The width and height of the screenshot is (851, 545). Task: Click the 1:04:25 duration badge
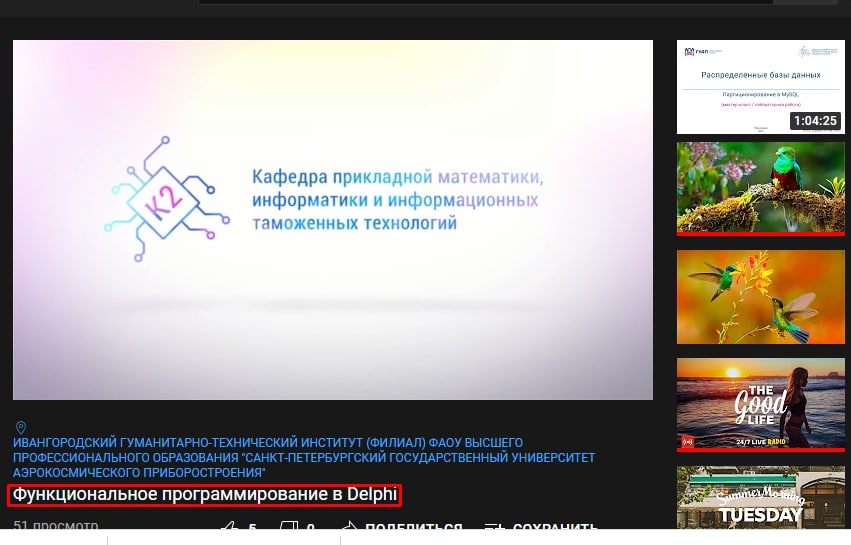pos(815,121)
